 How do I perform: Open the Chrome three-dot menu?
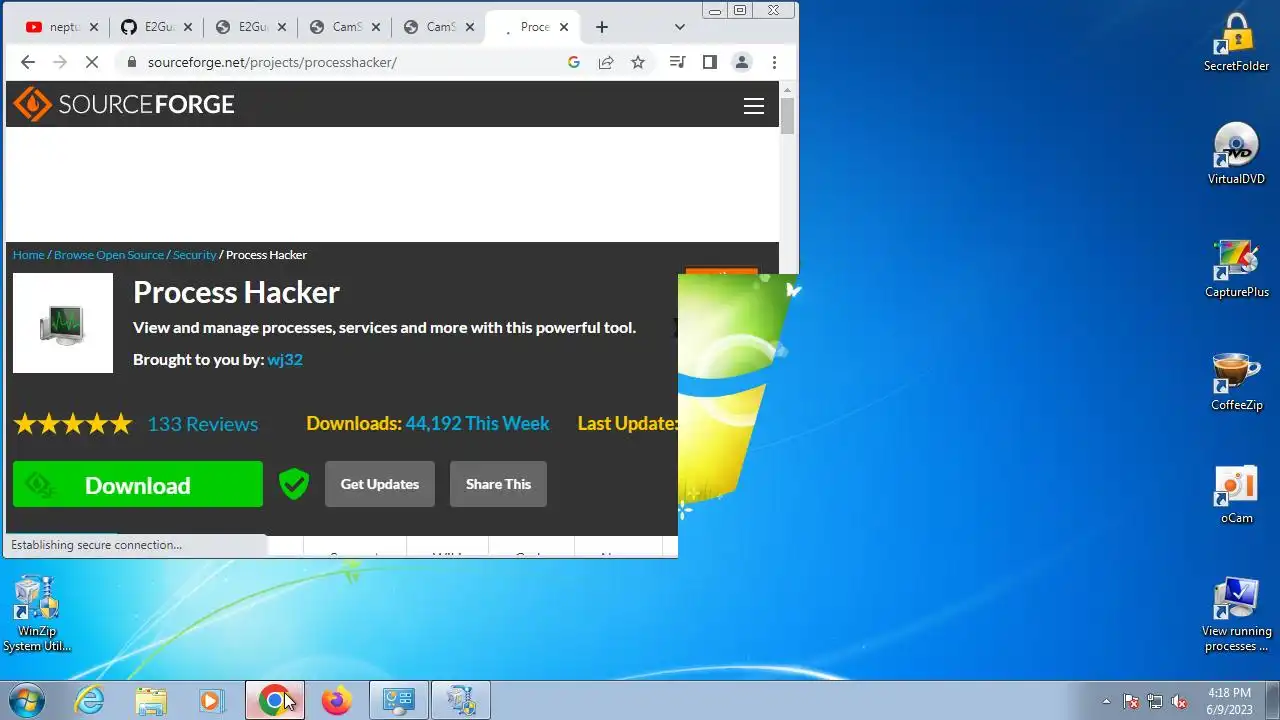coord(774,62)
